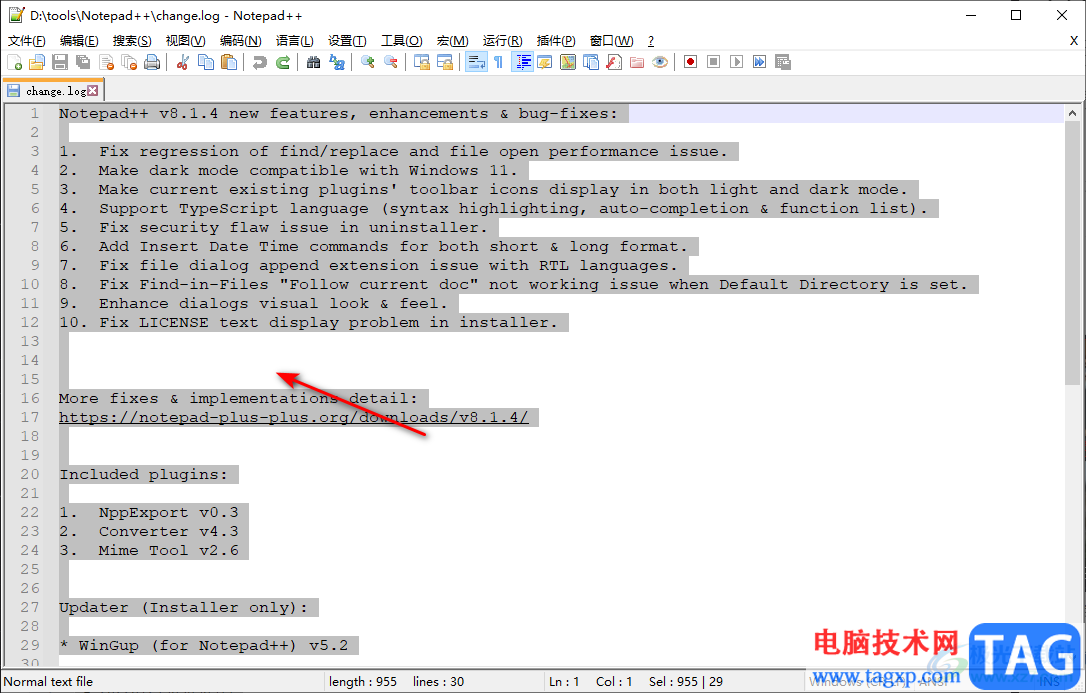
Task: Start macro recording with the red dot
Action: [691, 62]
